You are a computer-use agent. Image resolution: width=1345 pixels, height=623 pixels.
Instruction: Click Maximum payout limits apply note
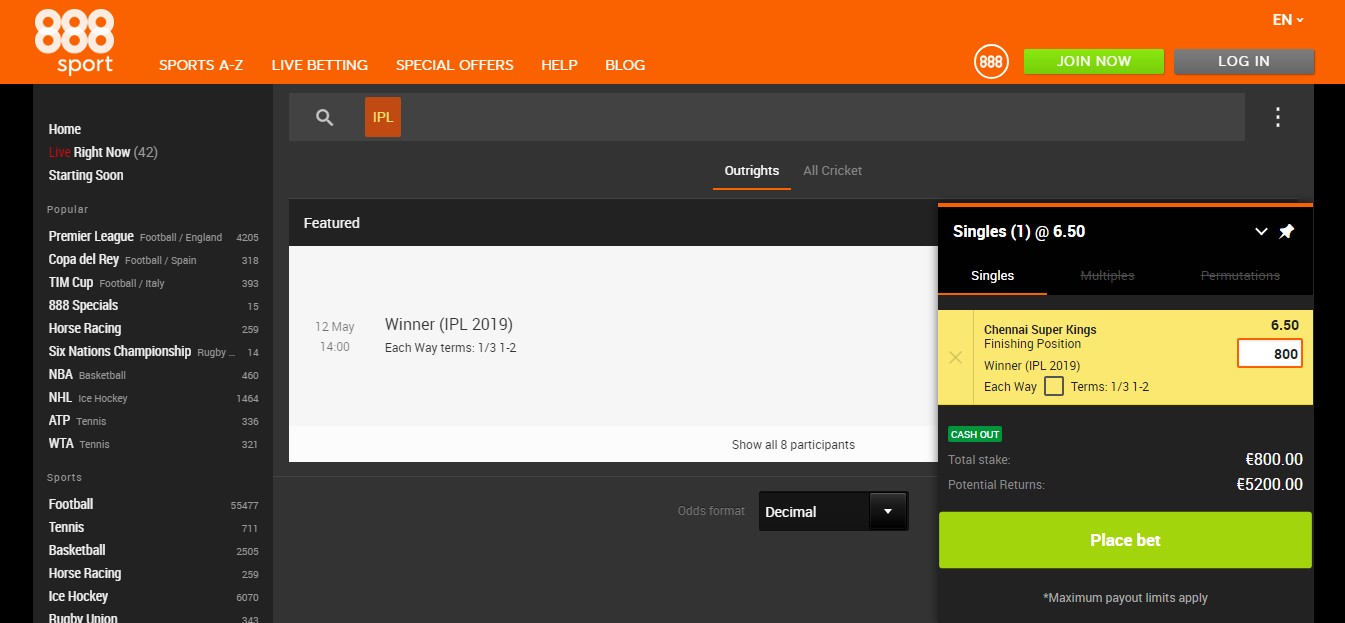tap(1125, 598)
